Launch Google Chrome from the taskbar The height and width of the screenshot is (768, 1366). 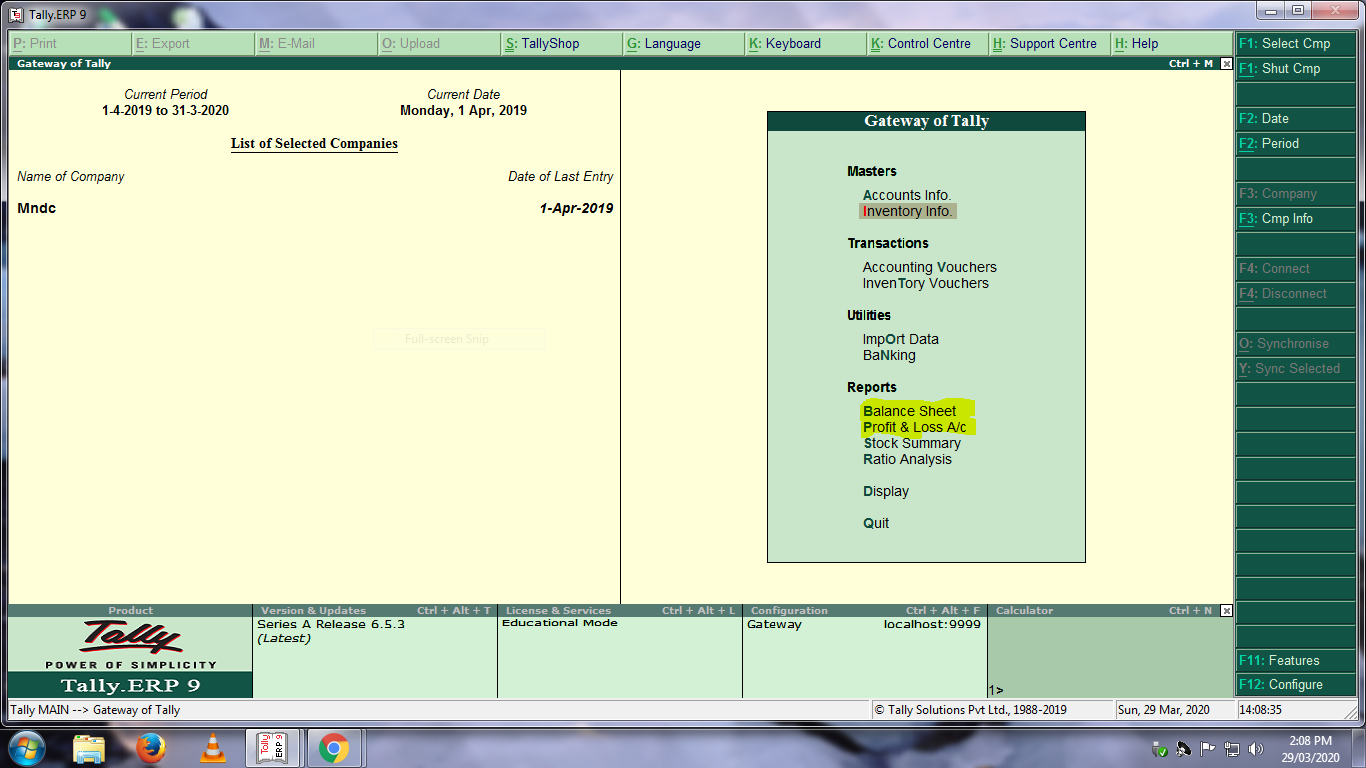[x=335, y=747]
